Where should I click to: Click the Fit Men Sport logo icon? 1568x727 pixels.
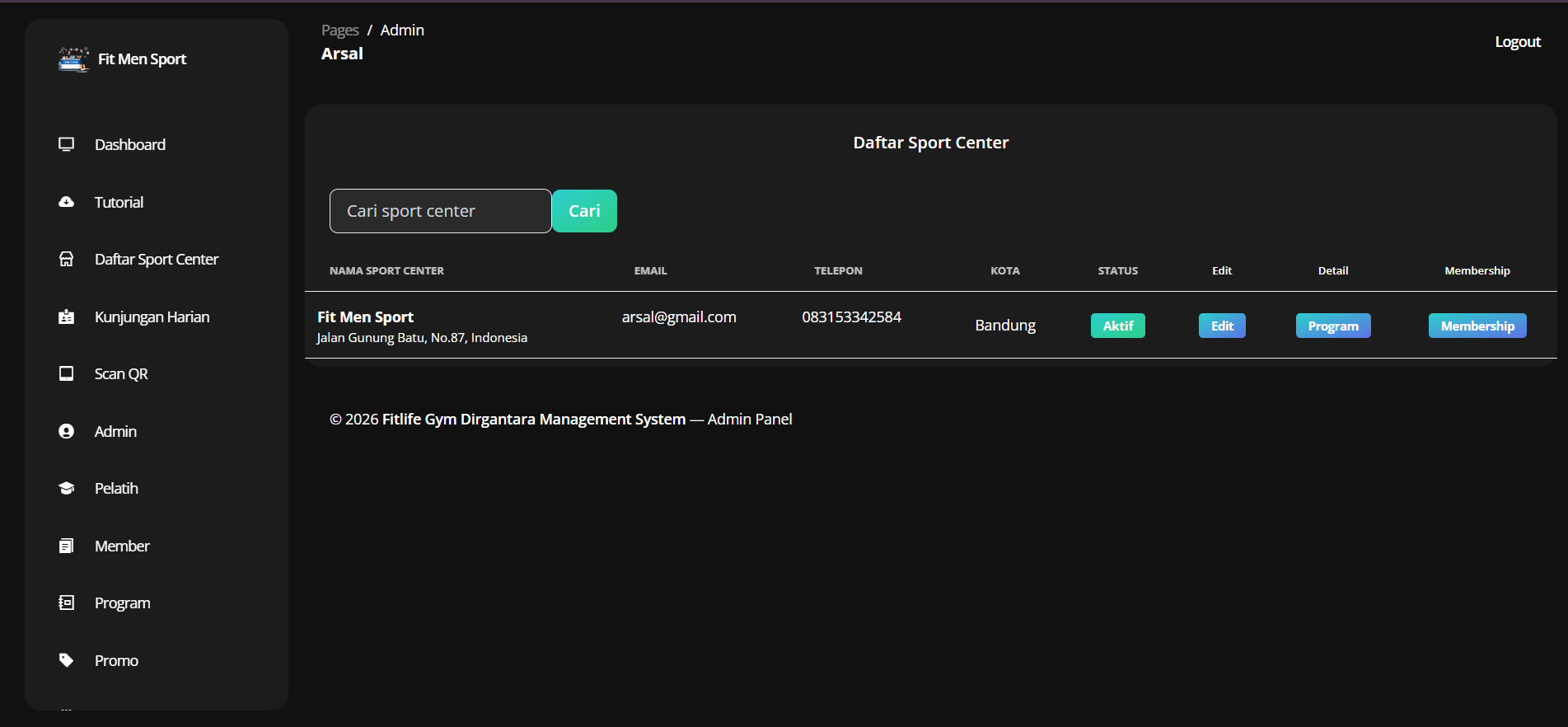click(x=73, y=59)
